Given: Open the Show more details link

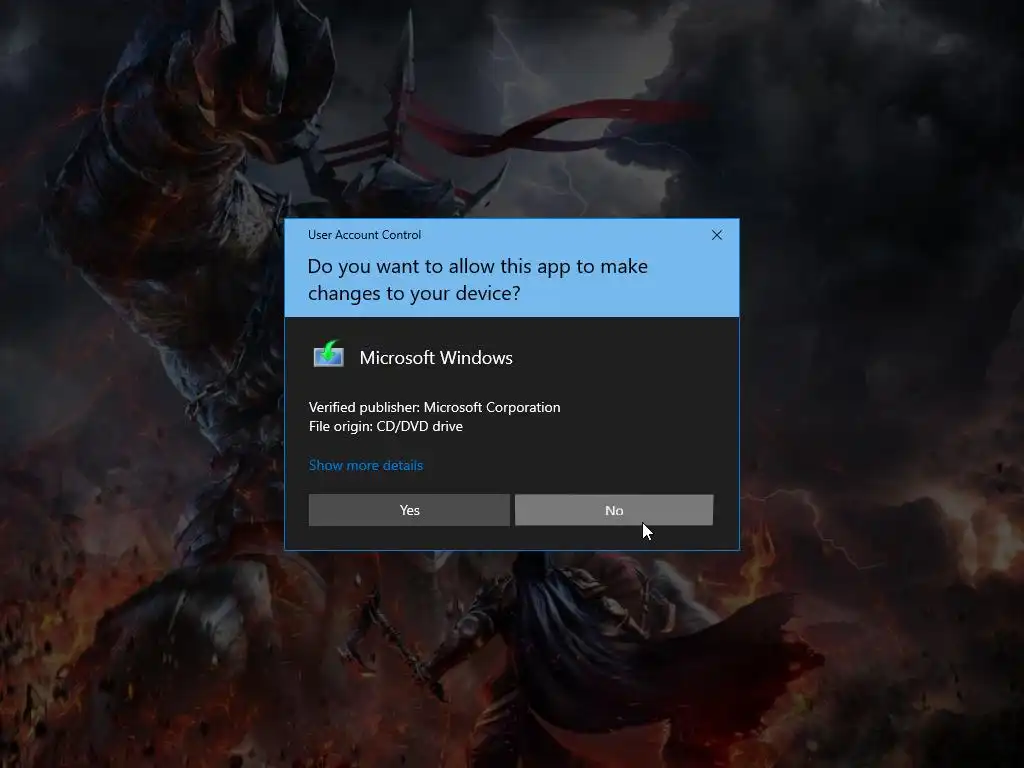Looking at the screenshot, I should 366,465.
